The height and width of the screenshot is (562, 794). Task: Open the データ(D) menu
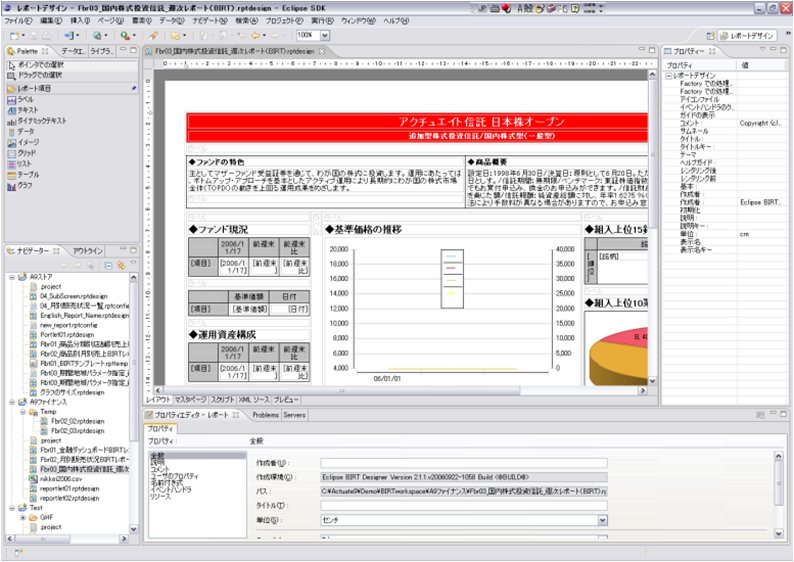[x=172, y=21]
